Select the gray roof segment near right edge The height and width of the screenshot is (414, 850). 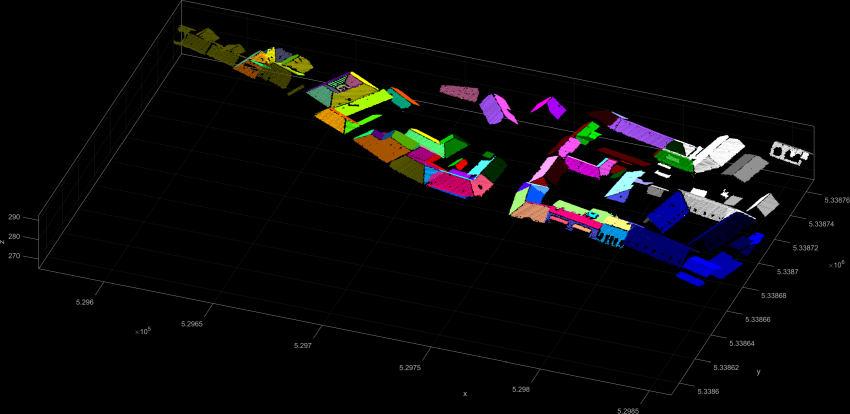745,165
